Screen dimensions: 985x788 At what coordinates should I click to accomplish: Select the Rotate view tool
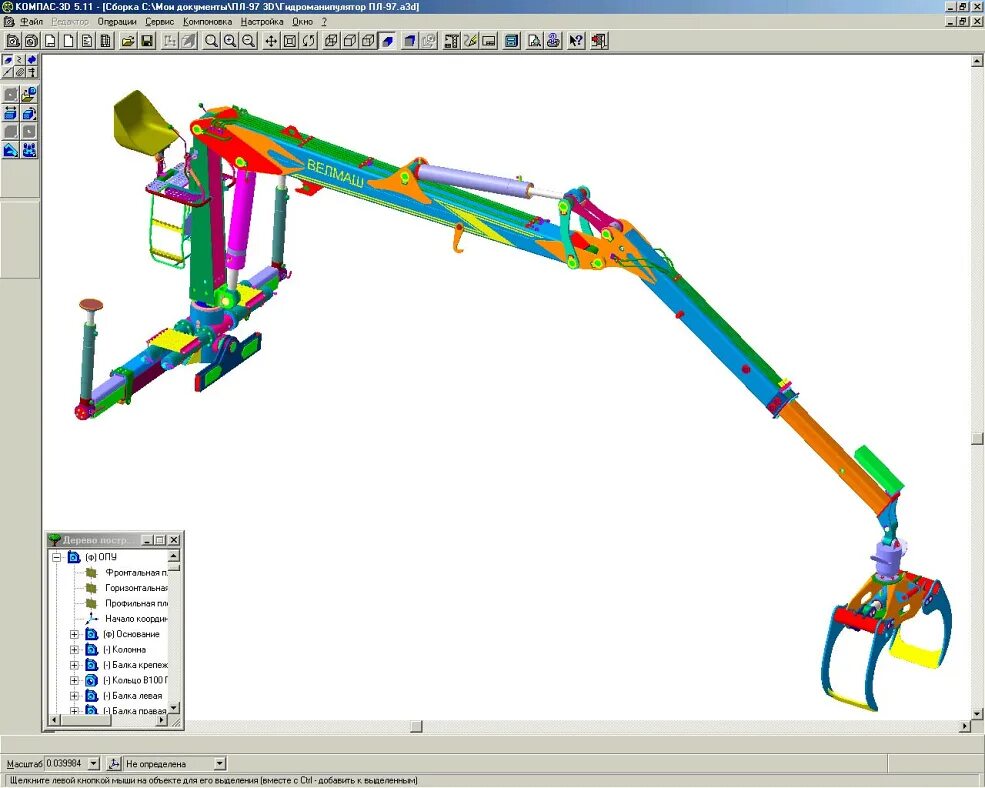pos(308,41)
